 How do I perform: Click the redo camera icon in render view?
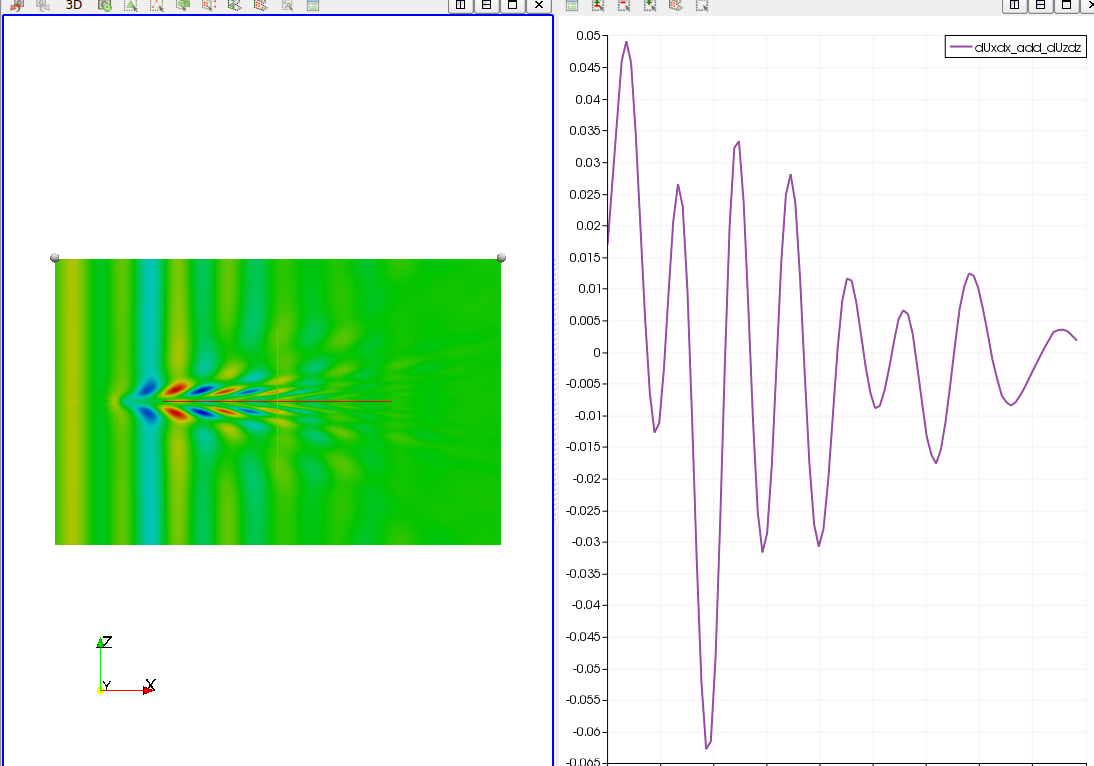pos(43,5)
